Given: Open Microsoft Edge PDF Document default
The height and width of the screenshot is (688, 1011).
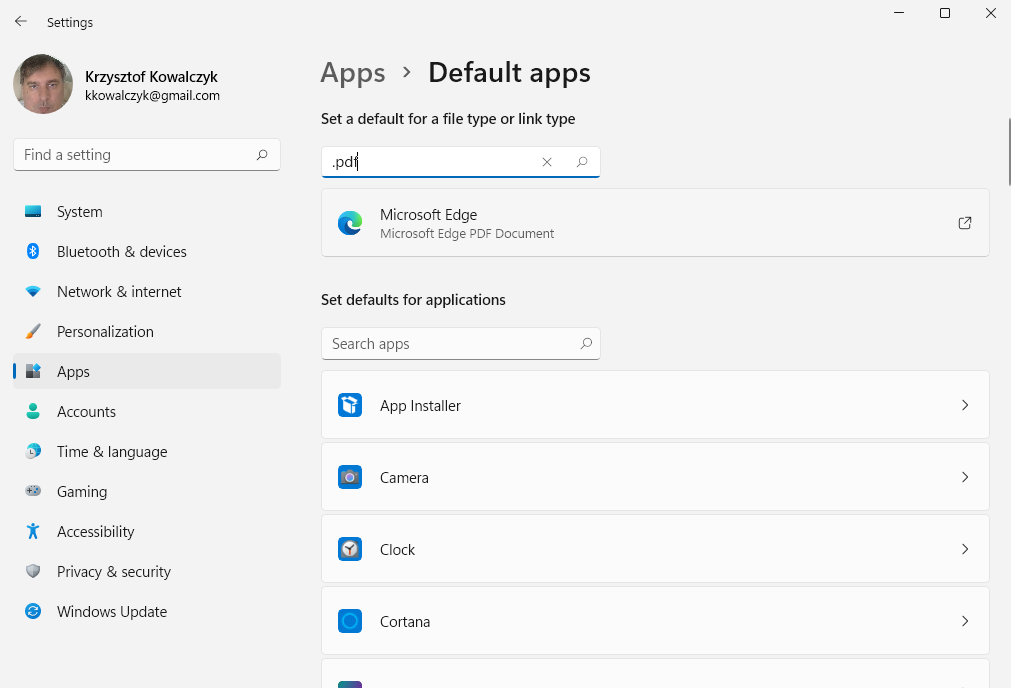Looking at the screenshot, I should 655,223.
